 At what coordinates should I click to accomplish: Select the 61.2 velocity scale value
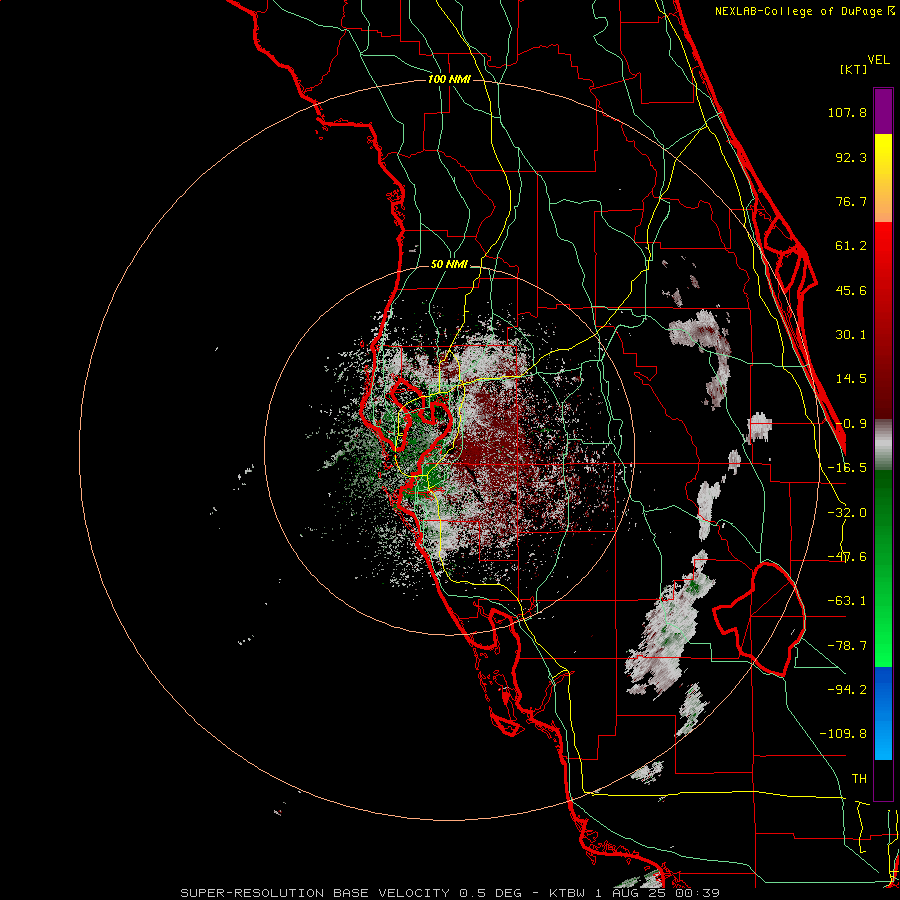[x=851, y=246]
